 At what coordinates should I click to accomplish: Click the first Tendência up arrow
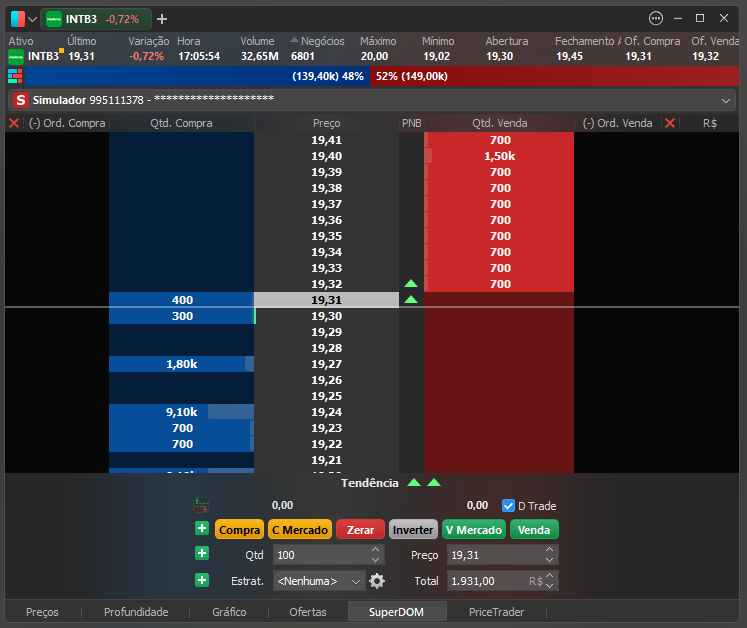point(414,483)
